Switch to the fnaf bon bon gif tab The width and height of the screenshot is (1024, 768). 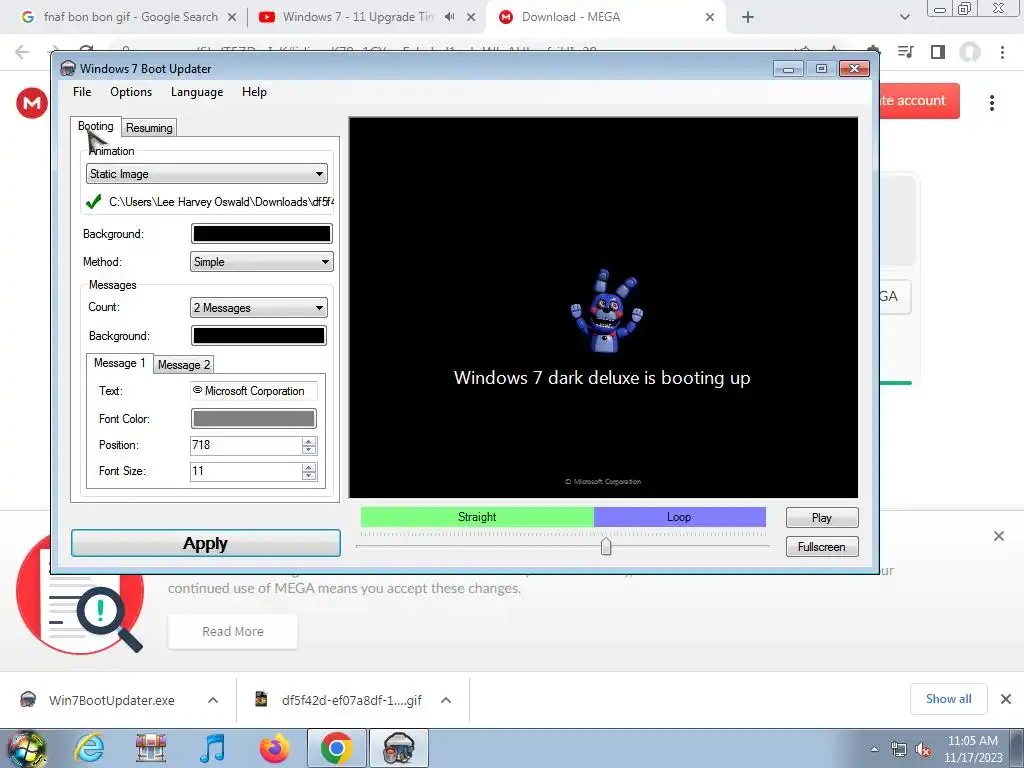(130, 17)
